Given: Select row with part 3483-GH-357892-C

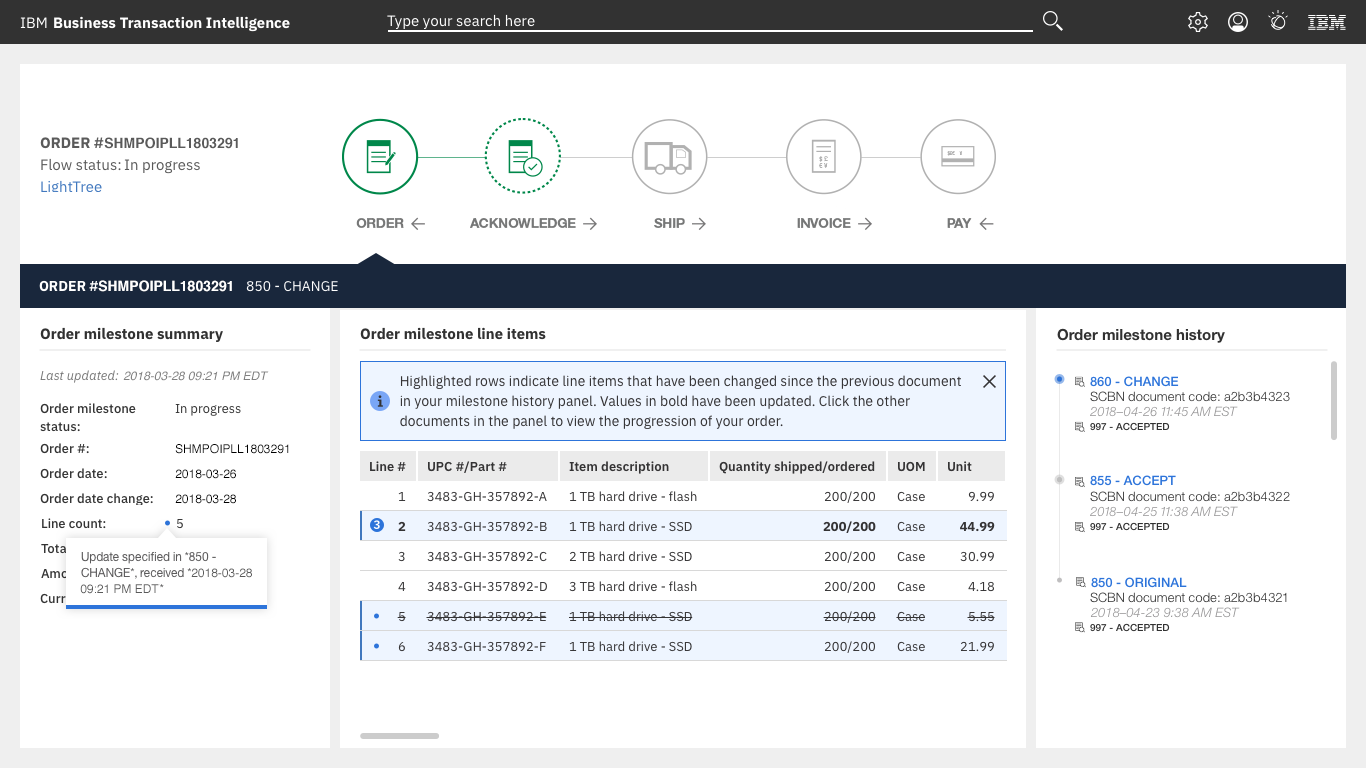Looking at the screenshot, I should 683,556.
